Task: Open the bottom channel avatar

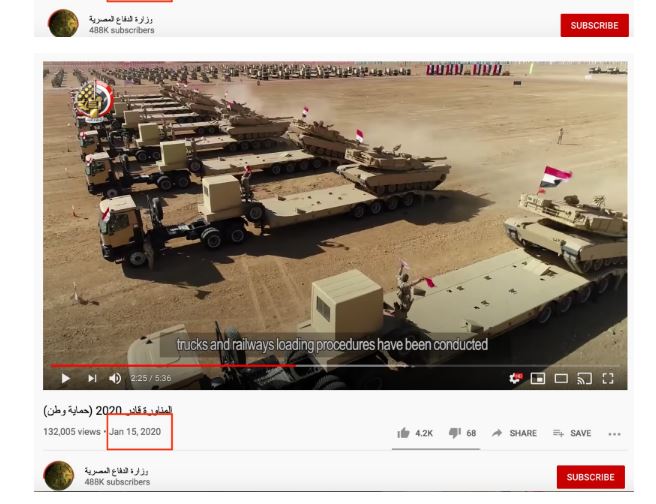Action: click(59, 476)
